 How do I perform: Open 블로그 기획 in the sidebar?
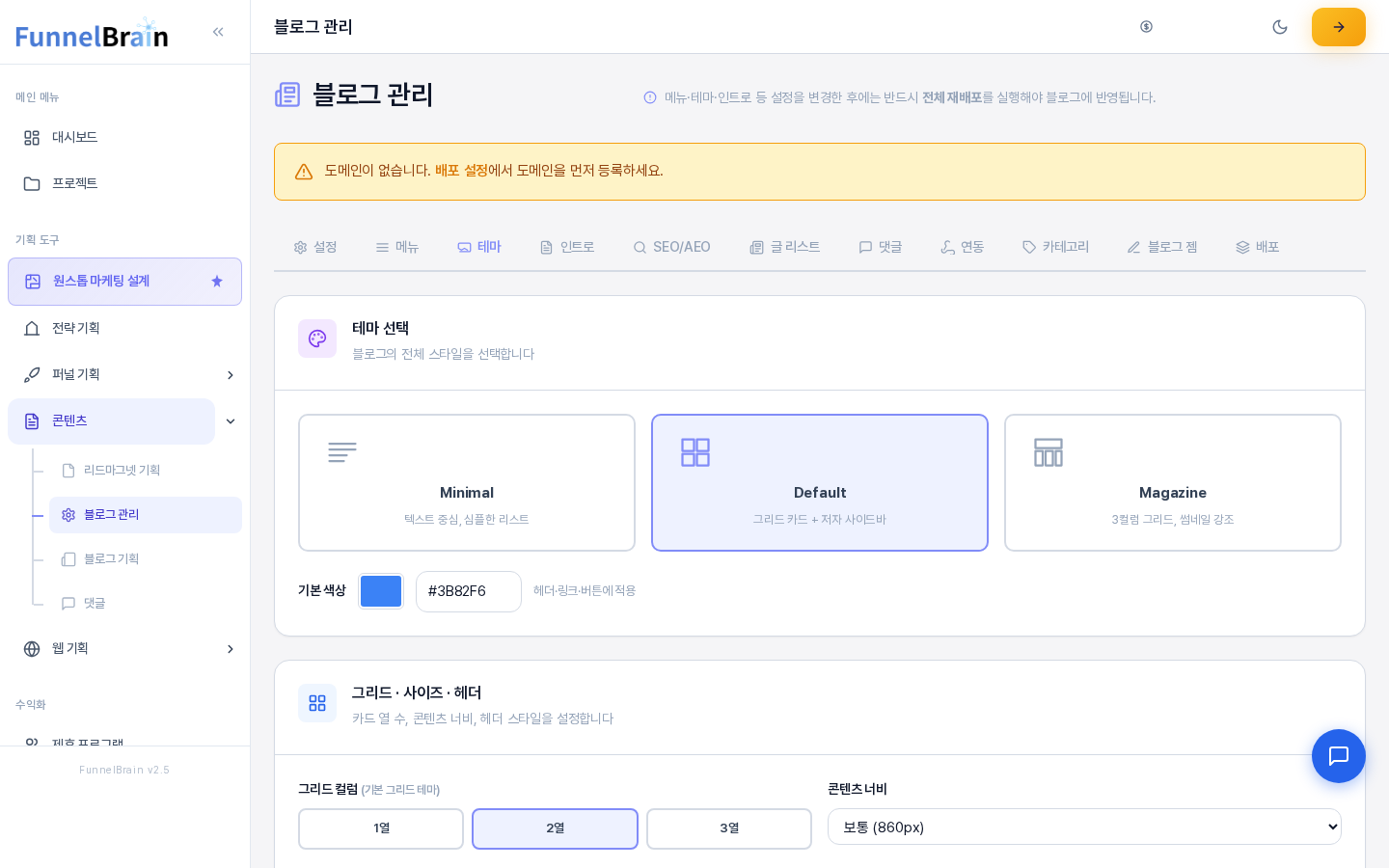click(x=146, y=559)
